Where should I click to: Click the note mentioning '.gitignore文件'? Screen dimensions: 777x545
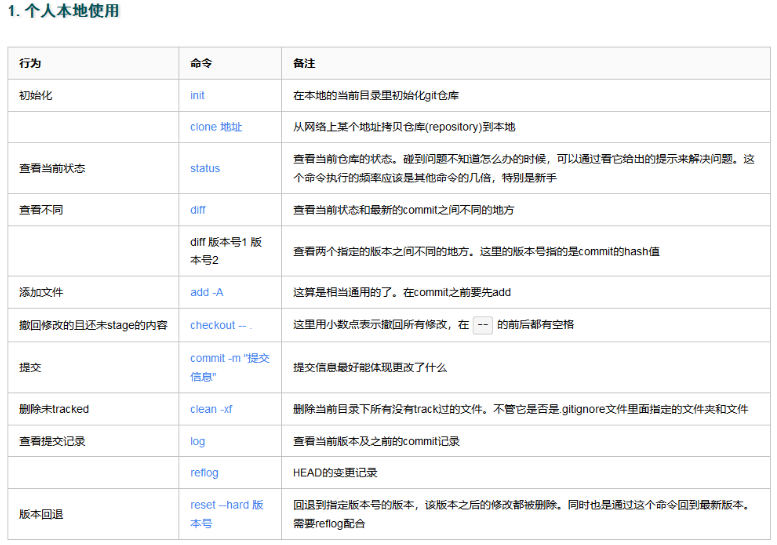point(520,409)
